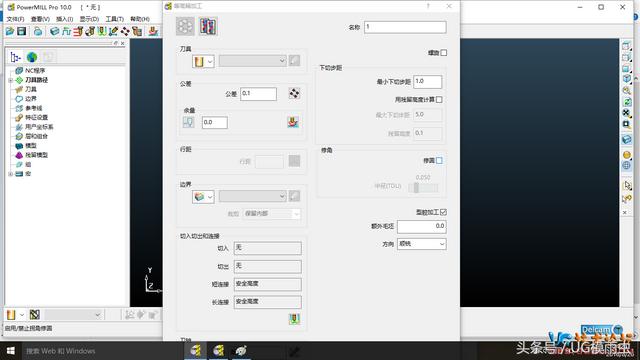The height and width of the screenshot is (360, 640).
Task: Open the bottom tool type dropdown arrow
Action: click(x=22, y=315)
